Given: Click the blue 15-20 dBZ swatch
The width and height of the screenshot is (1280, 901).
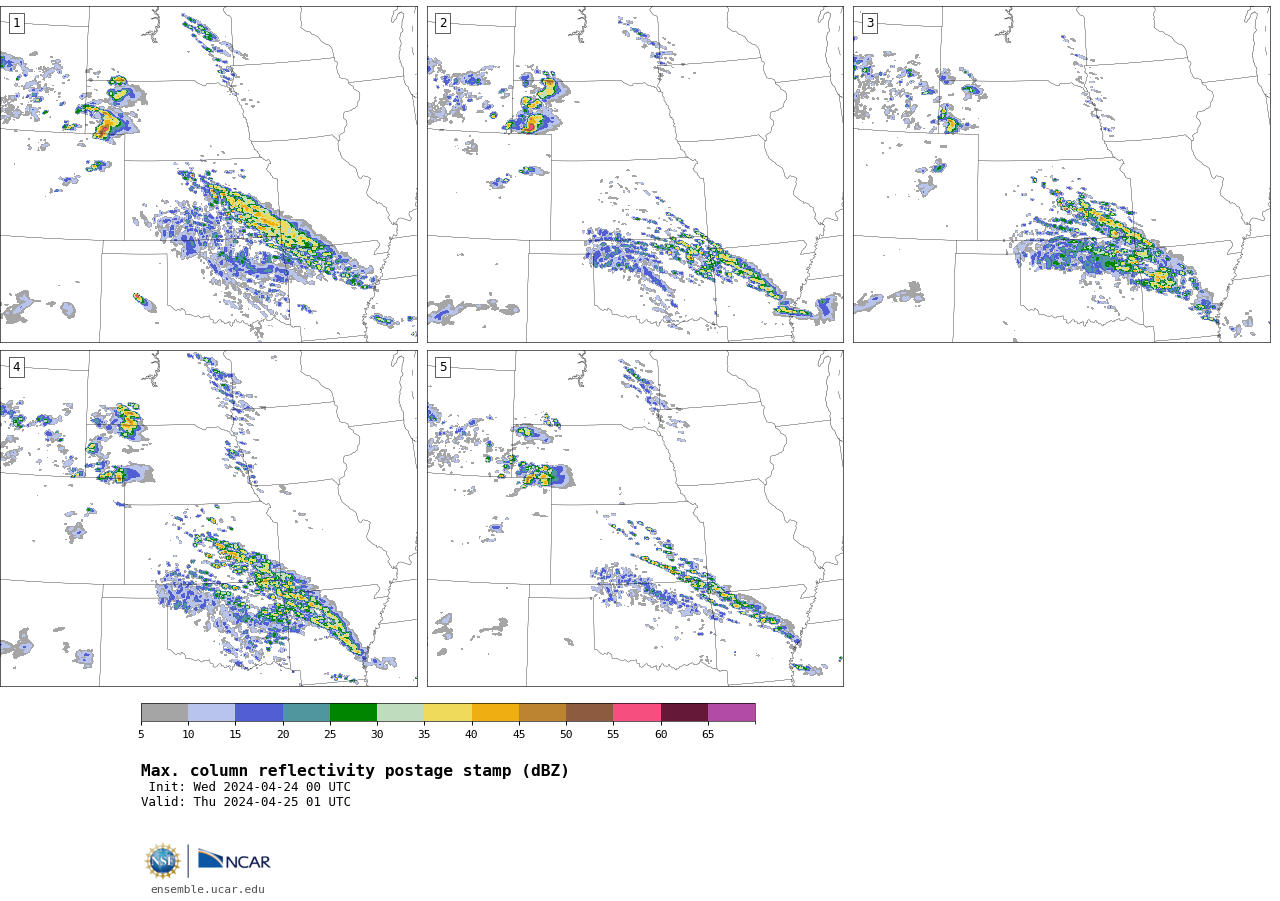Looking at the screenshot, I should (259, 713).
